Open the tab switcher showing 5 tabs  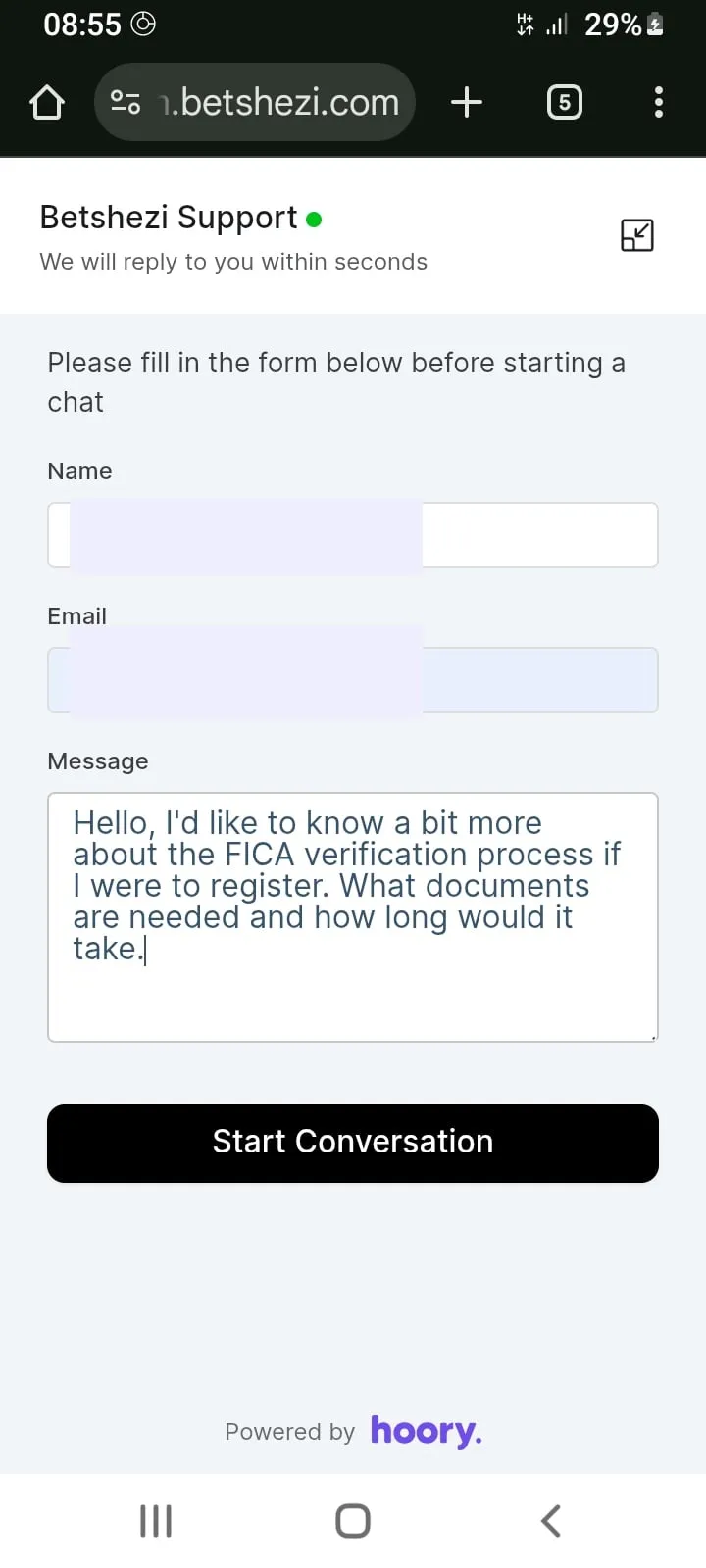coord(565,101)
